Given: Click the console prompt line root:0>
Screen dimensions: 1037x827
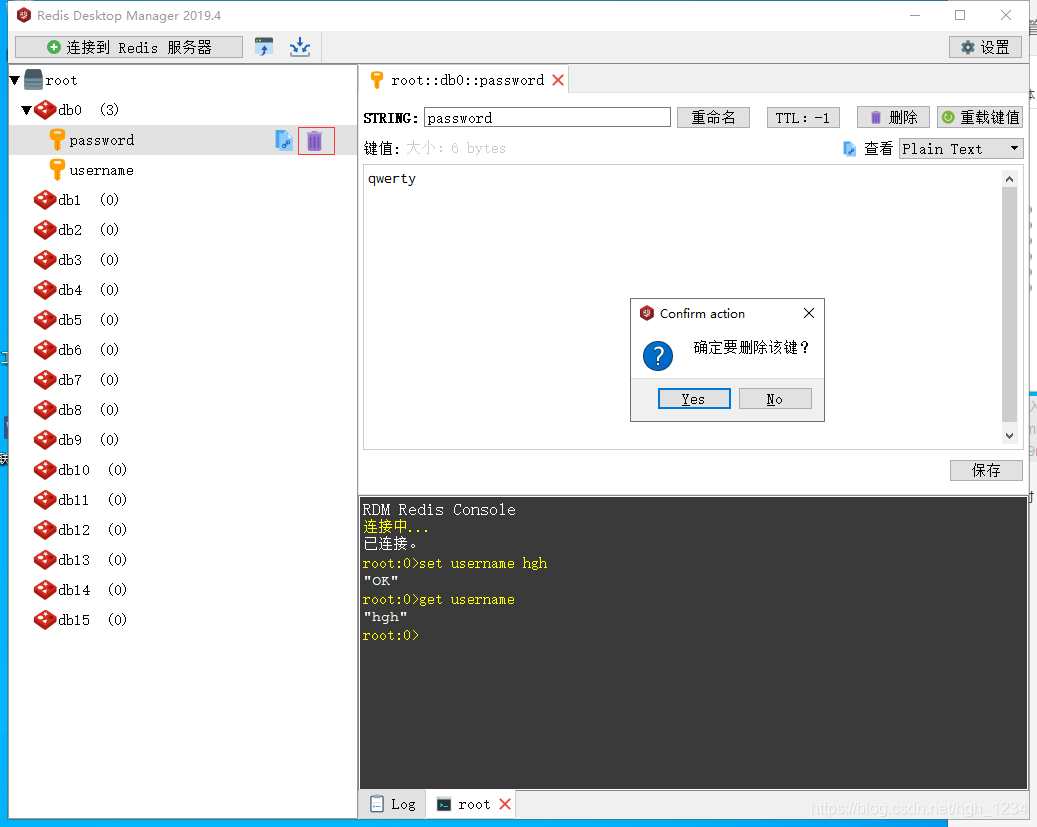Looking at the screenshot, I should pyautogui.click(x=391, y=636).
